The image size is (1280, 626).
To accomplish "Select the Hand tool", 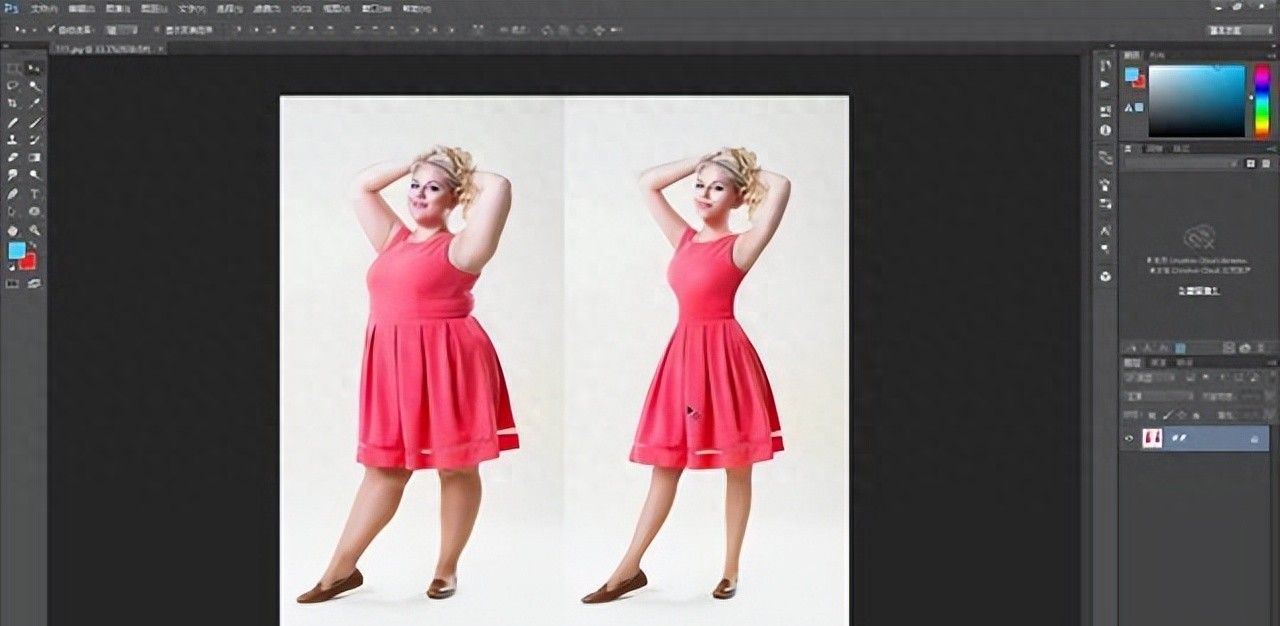I will tap(12, 231).
